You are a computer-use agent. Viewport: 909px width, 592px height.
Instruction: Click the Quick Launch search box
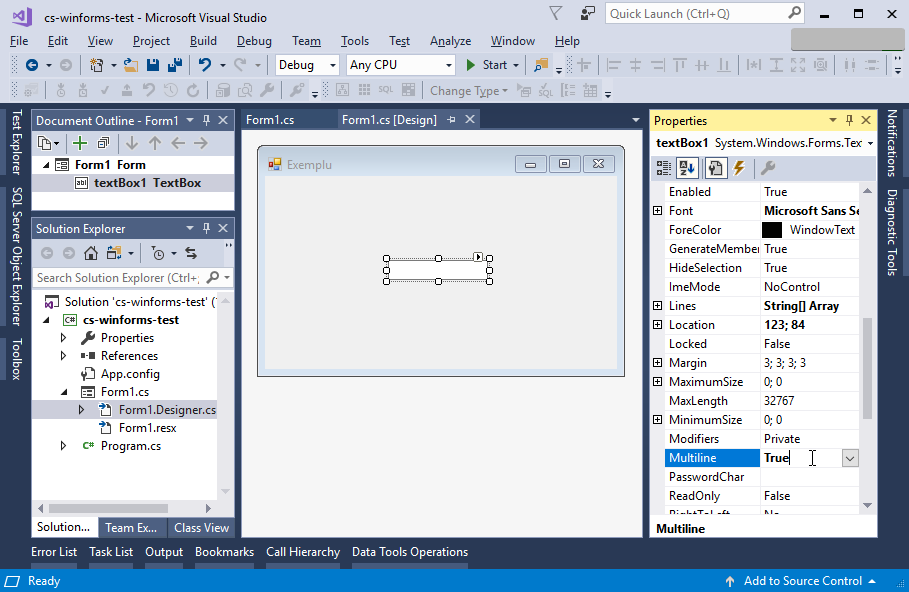[x=704, y=13]
